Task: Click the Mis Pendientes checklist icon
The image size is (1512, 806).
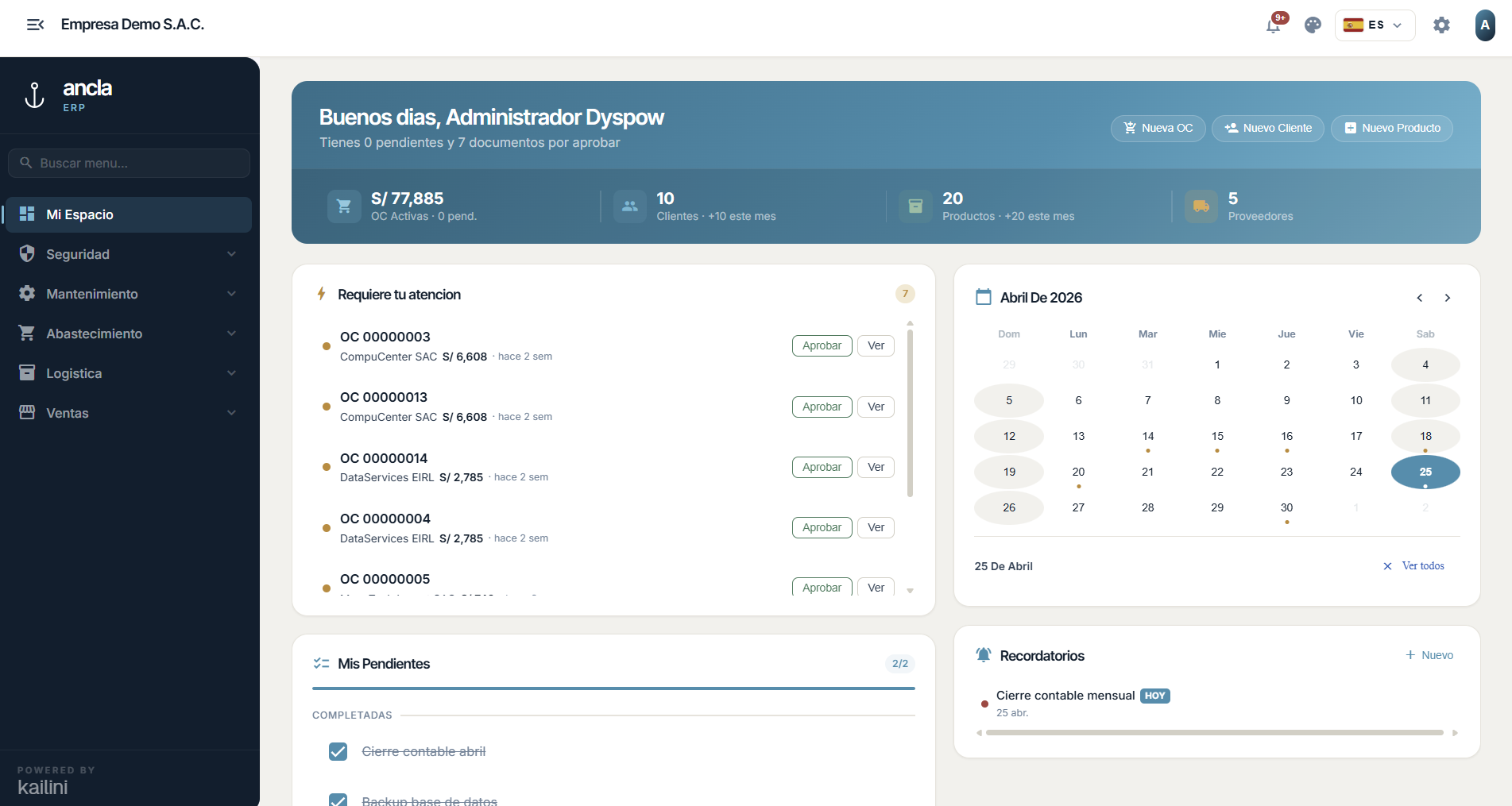Action: [321, 663]
